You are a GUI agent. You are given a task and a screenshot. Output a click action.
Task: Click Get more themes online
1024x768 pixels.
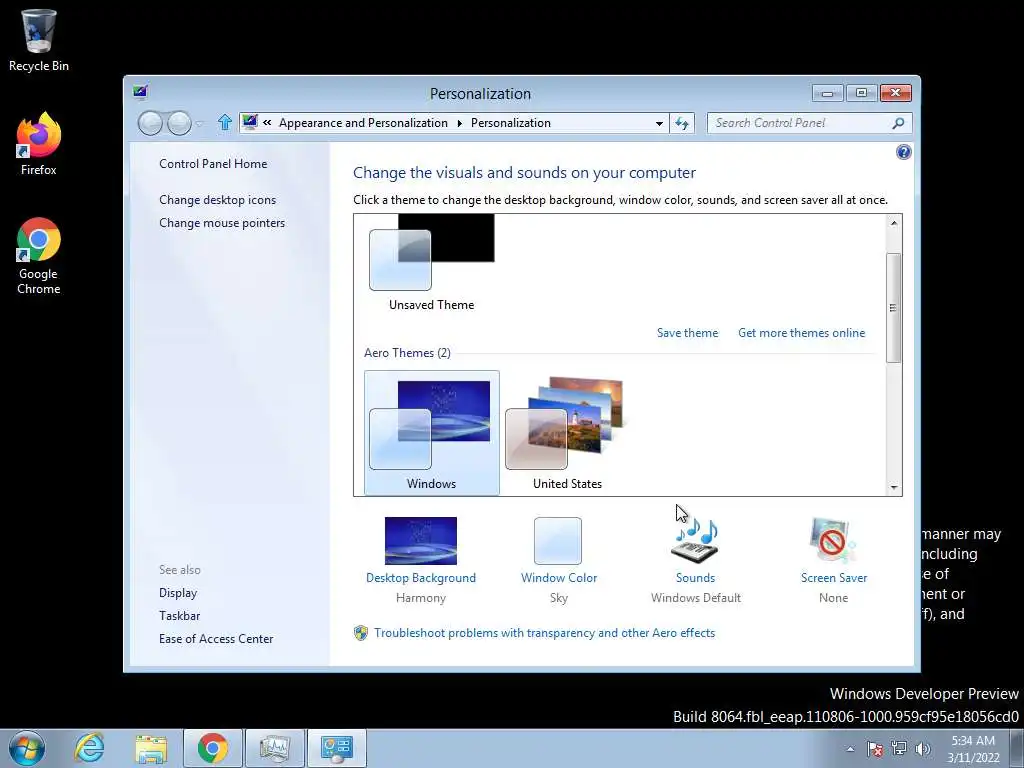[801, 333]
